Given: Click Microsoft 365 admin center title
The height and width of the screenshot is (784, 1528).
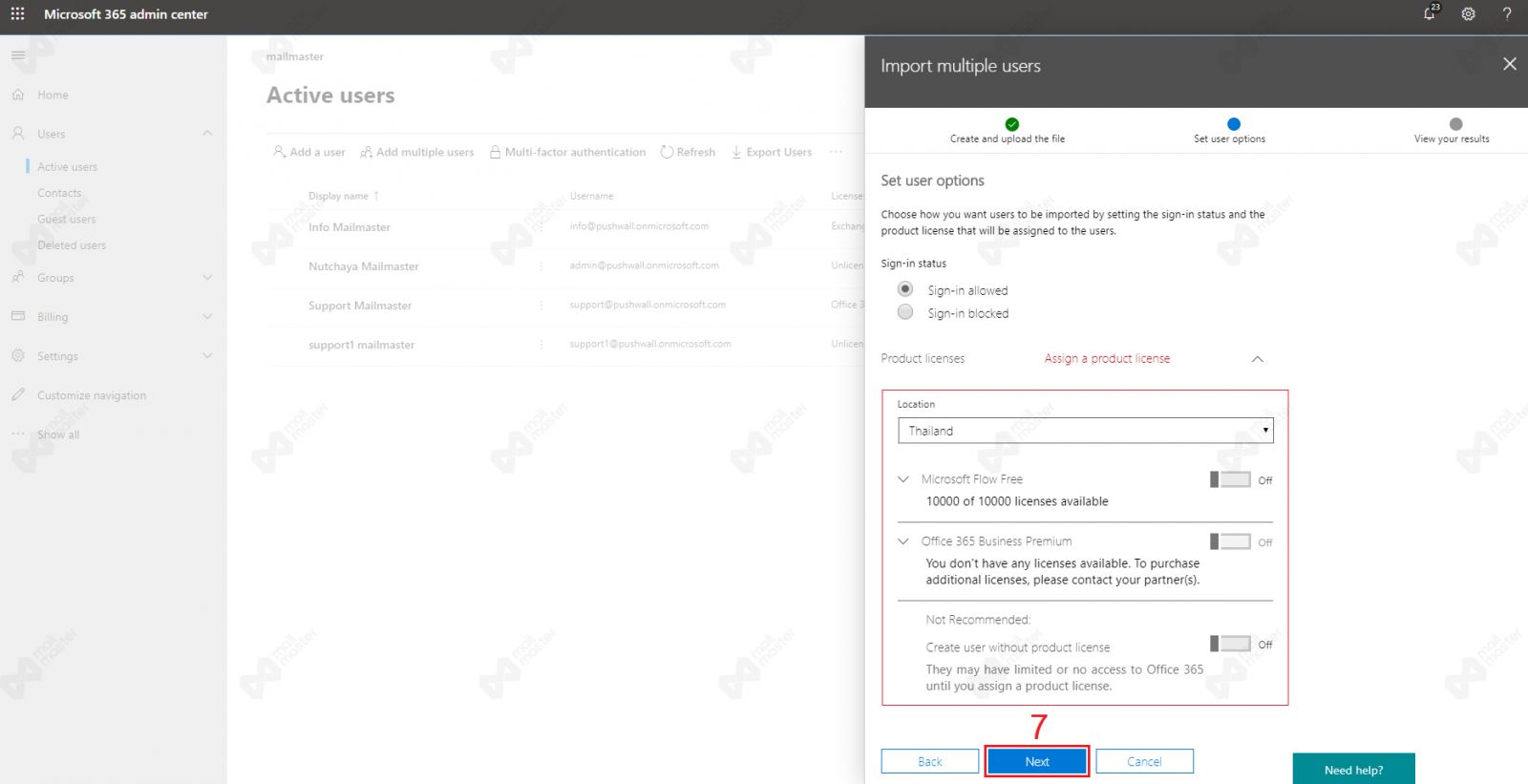Looking at the screenshot, I should pos(126,14).
